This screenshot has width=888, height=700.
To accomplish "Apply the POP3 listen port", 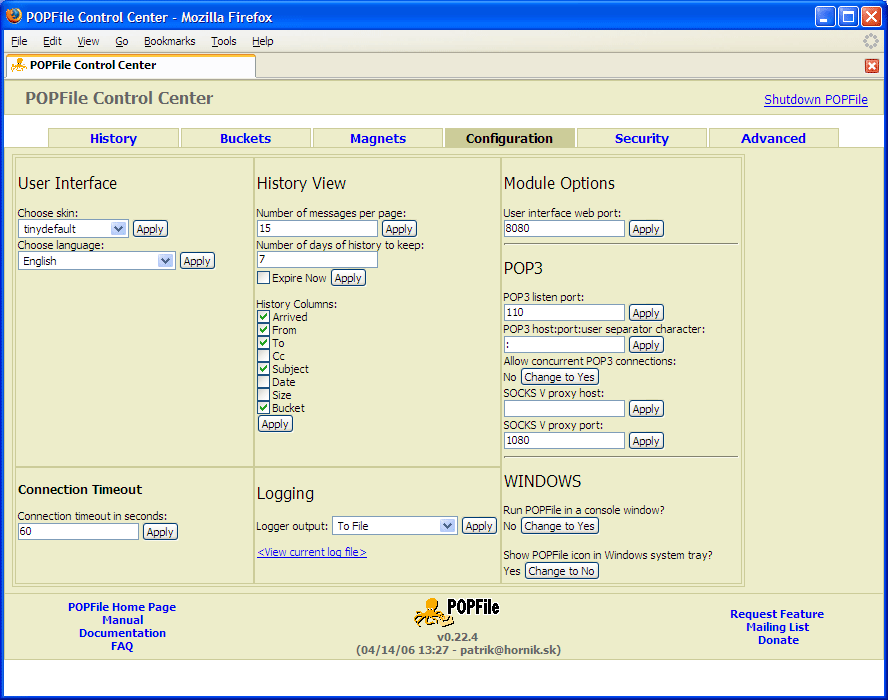I will point(646,313).
